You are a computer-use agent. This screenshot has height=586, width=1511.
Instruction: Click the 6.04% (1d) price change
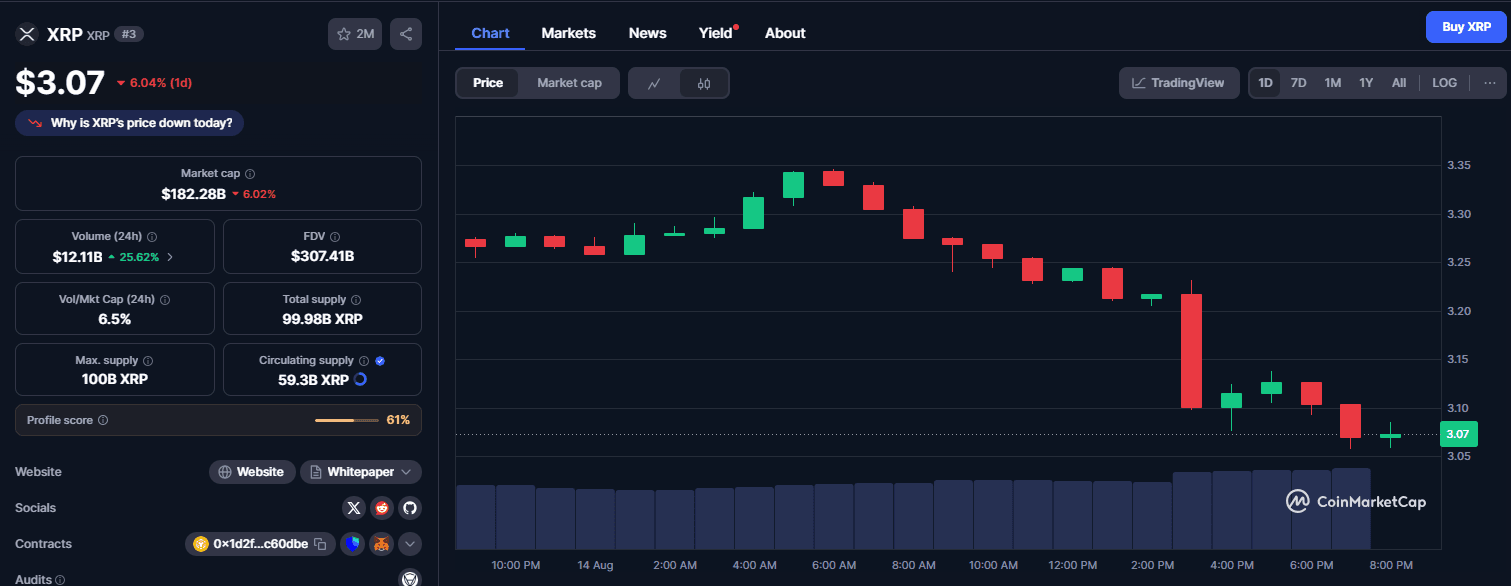coord(155,82)
